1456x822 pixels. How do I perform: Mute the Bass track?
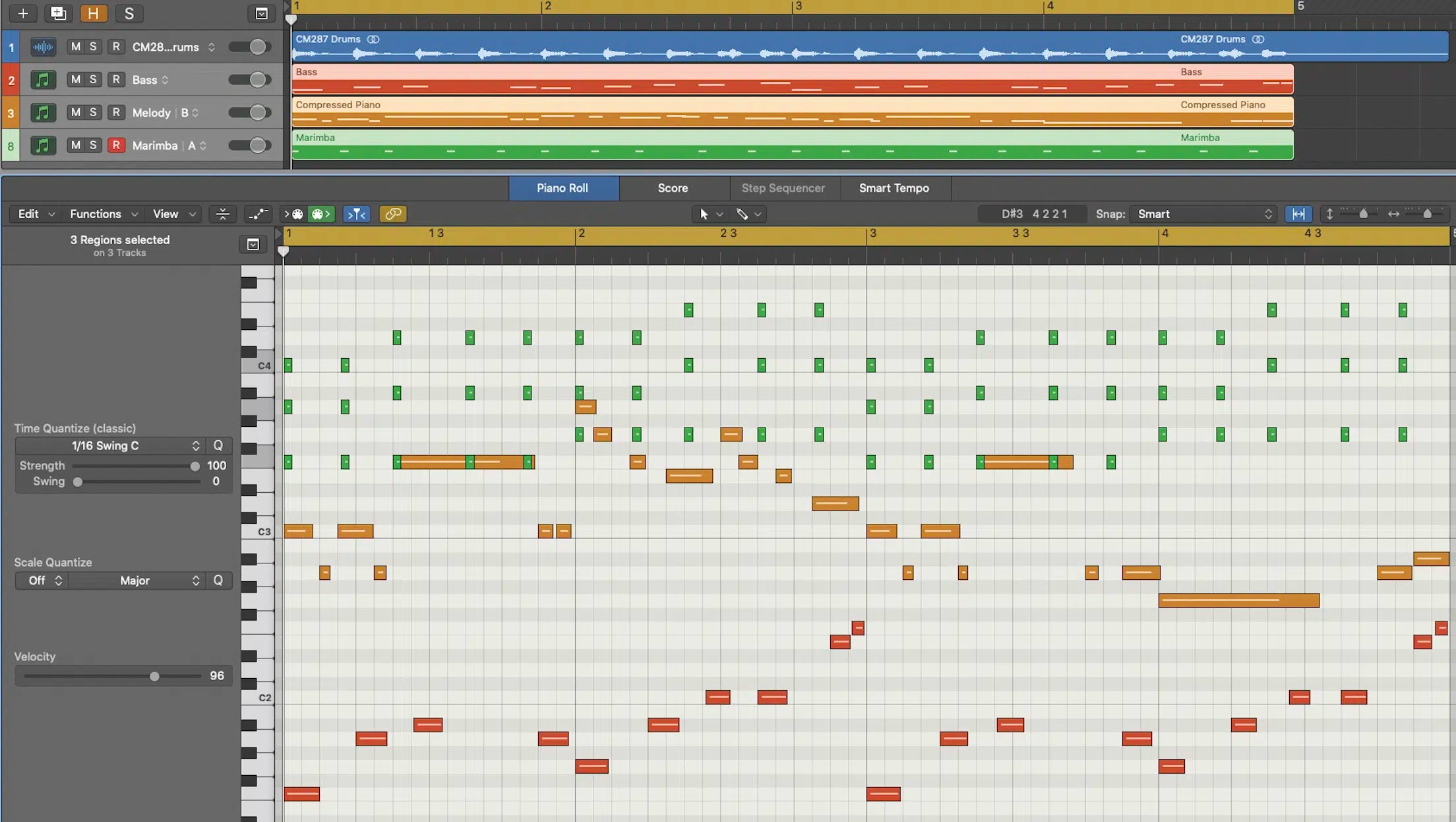click(75, 79)
